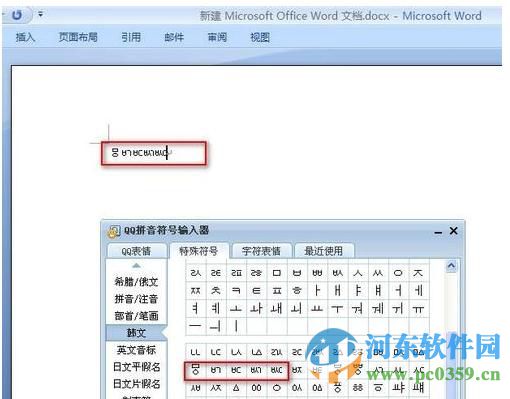
Task: Place the cursor in the document's Korean text line
Action: coord(141,153)
